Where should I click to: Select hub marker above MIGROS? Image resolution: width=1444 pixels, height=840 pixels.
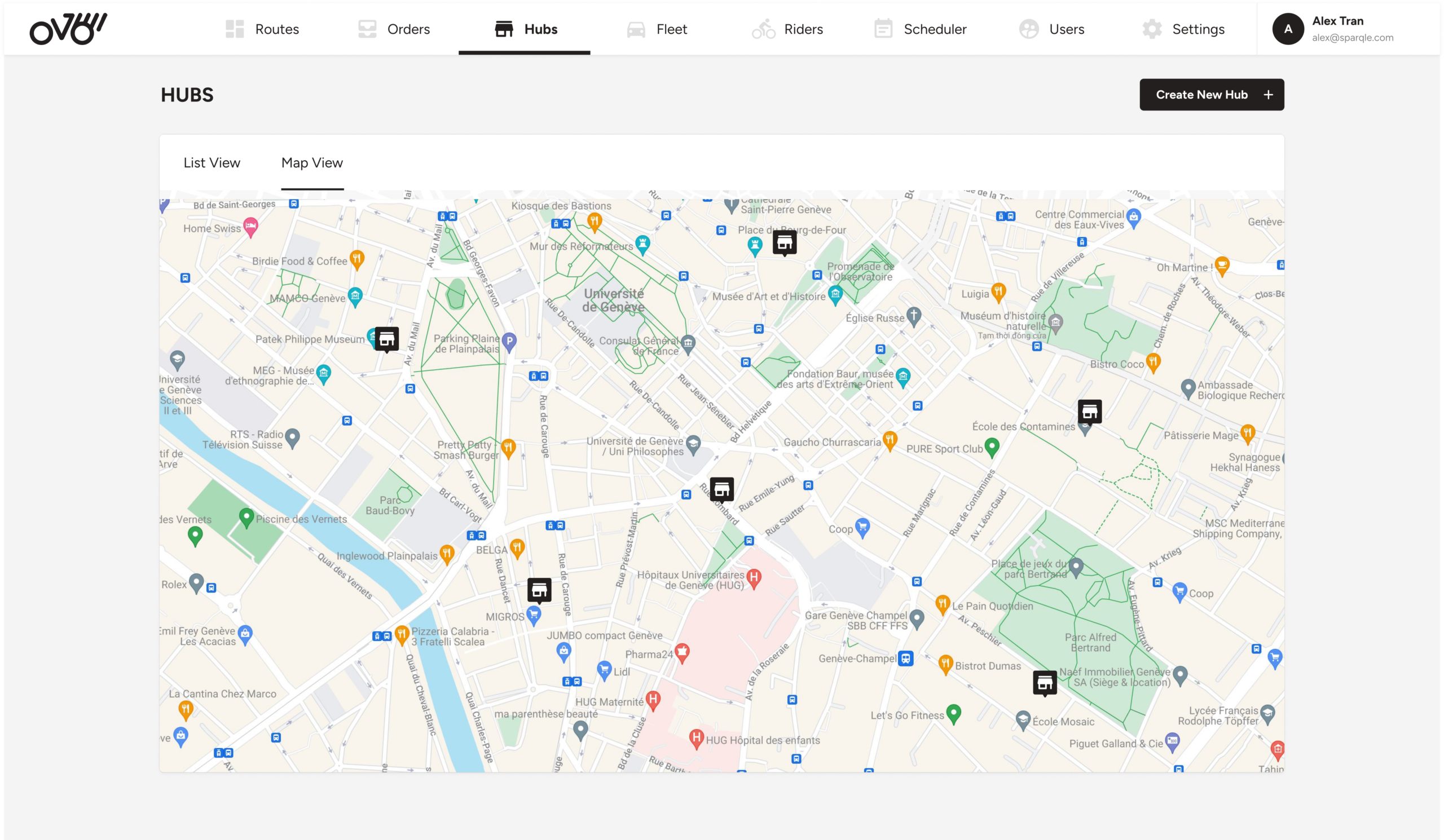[x=539, y=590]
